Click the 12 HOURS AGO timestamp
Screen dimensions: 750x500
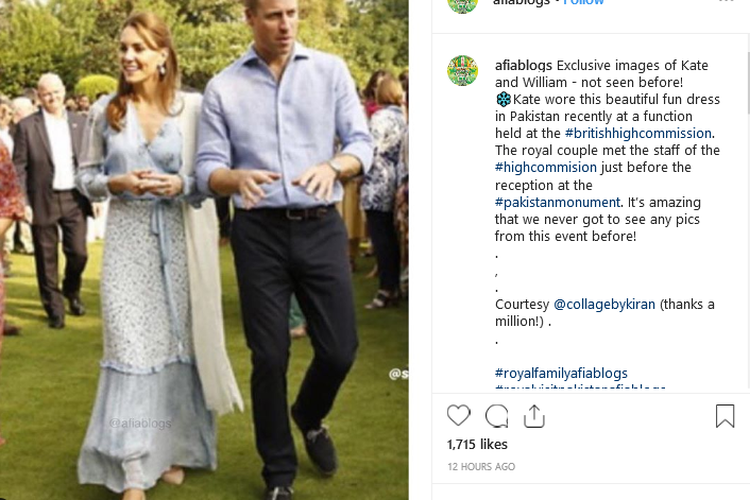pyautogui.click(x=481, y=467)
